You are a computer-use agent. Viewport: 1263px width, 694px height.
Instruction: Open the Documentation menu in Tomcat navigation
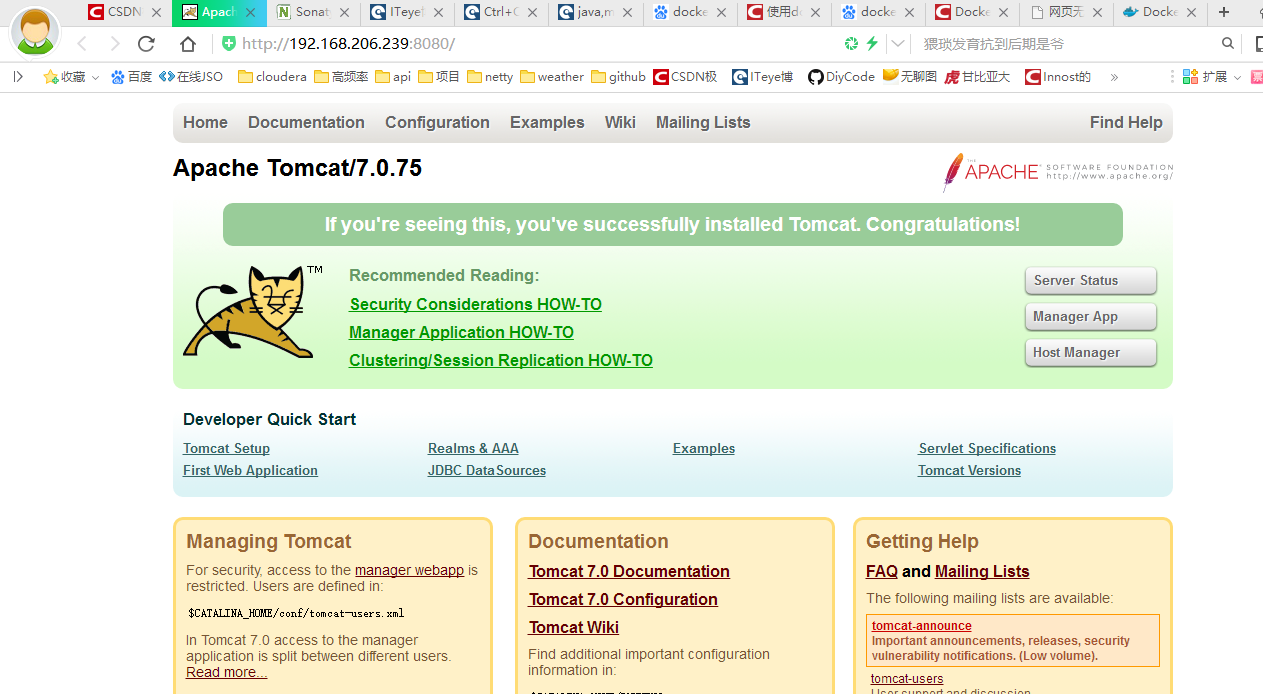click(x=306, y=122)
